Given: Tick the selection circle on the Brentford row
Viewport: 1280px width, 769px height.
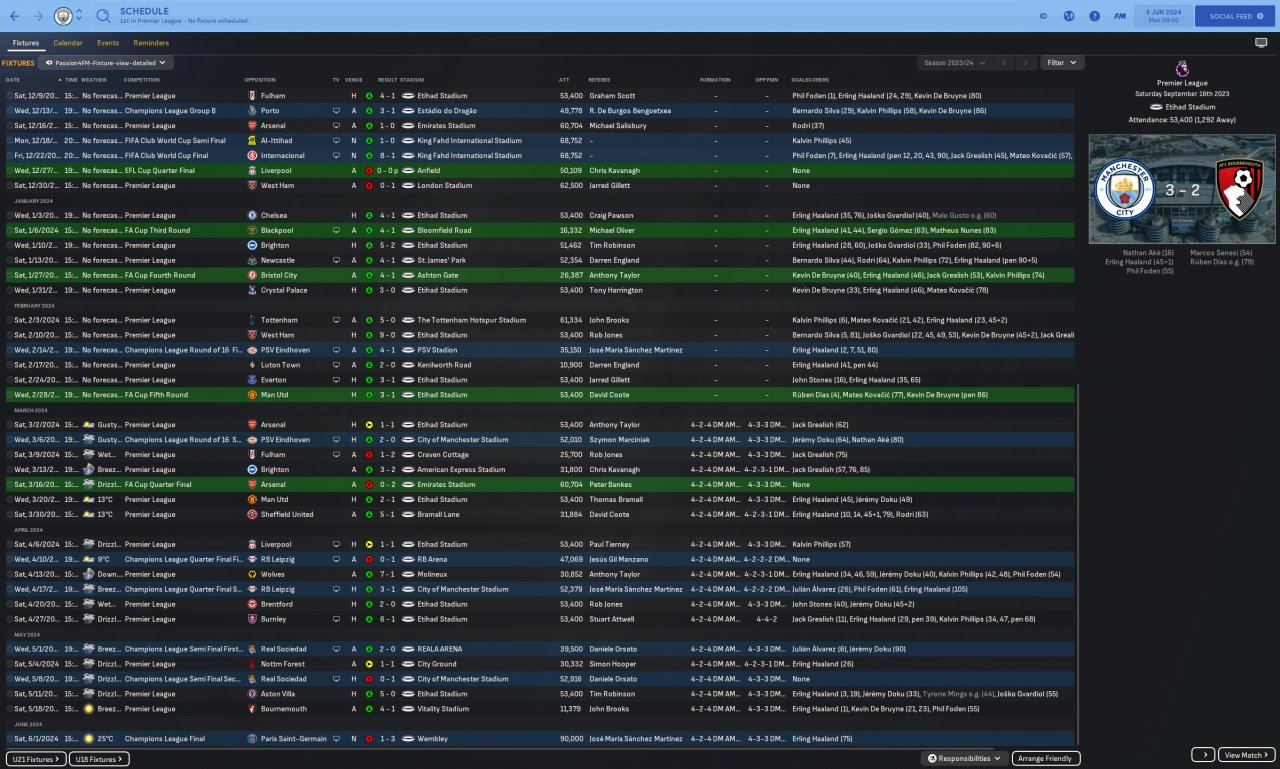Looking at the screenshot, I should [9, 604].
